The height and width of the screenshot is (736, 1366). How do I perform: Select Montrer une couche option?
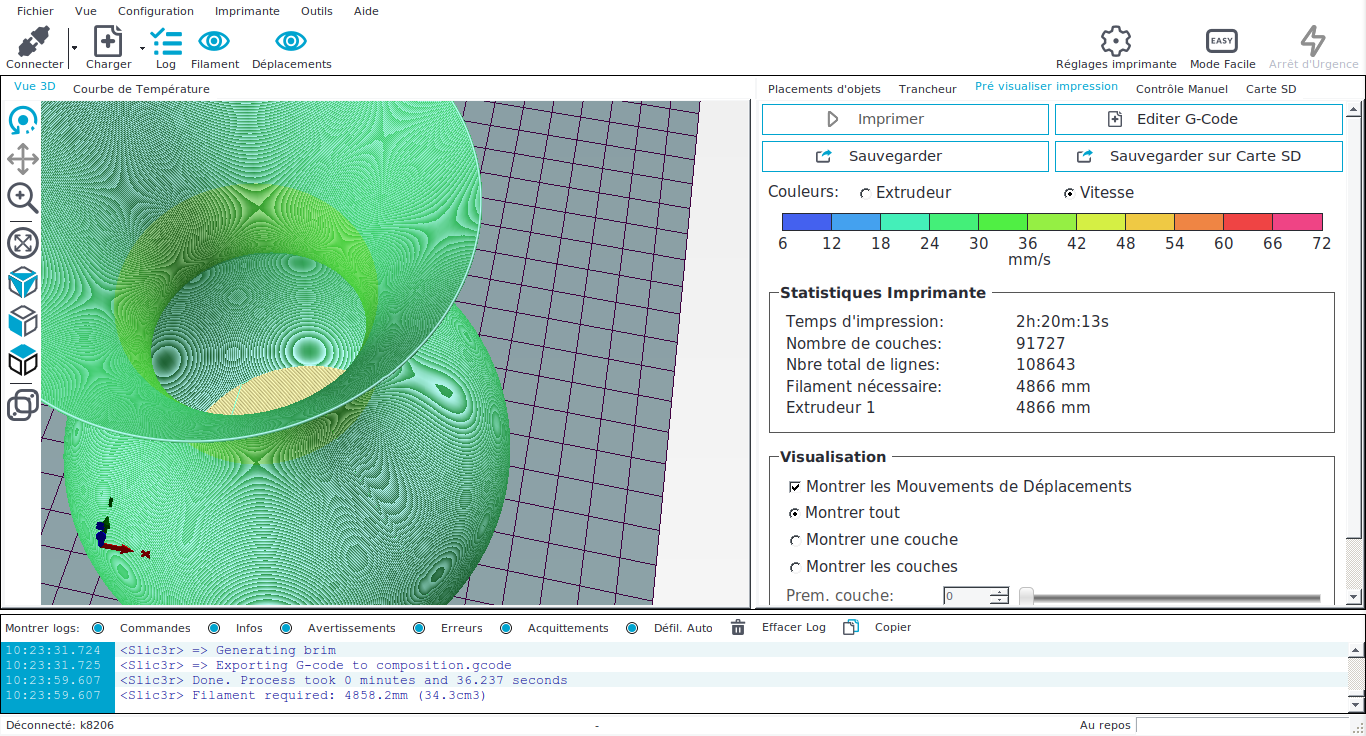click(x=795, y=540)
